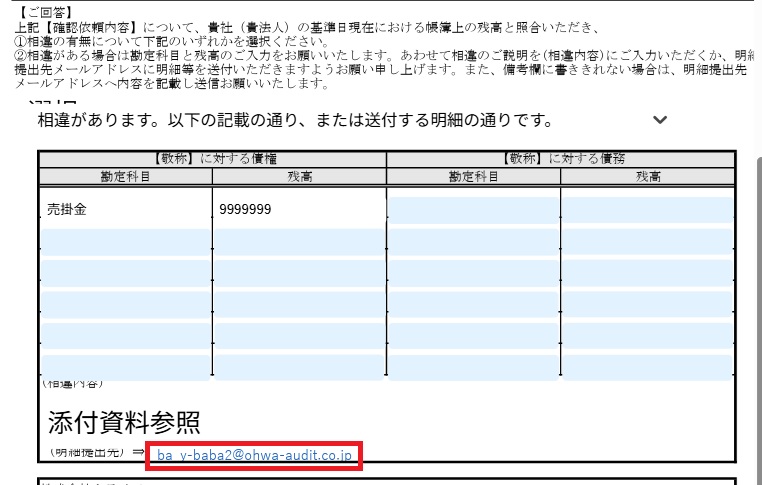Click fifth-row 勘定科目 field under 債務

(x=473, y=336)
